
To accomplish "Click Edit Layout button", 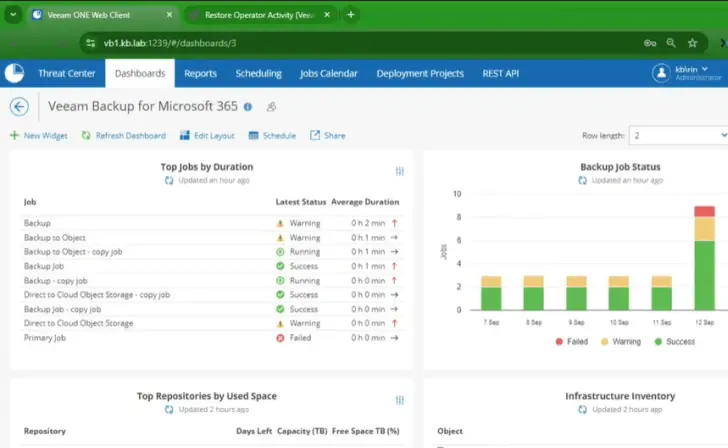I will coord(207,136).
